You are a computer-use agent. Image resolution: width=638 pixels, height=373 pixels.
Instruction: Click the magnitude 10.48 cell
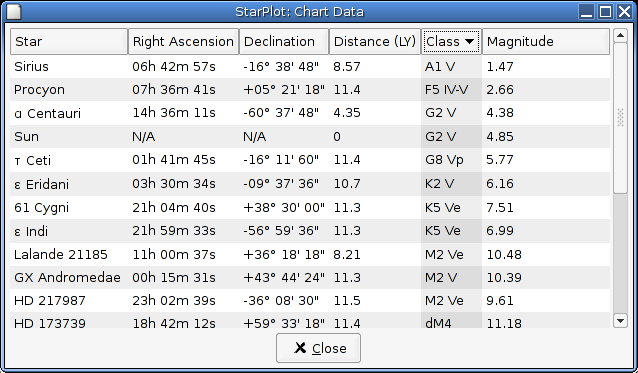(x=504, y=255)
